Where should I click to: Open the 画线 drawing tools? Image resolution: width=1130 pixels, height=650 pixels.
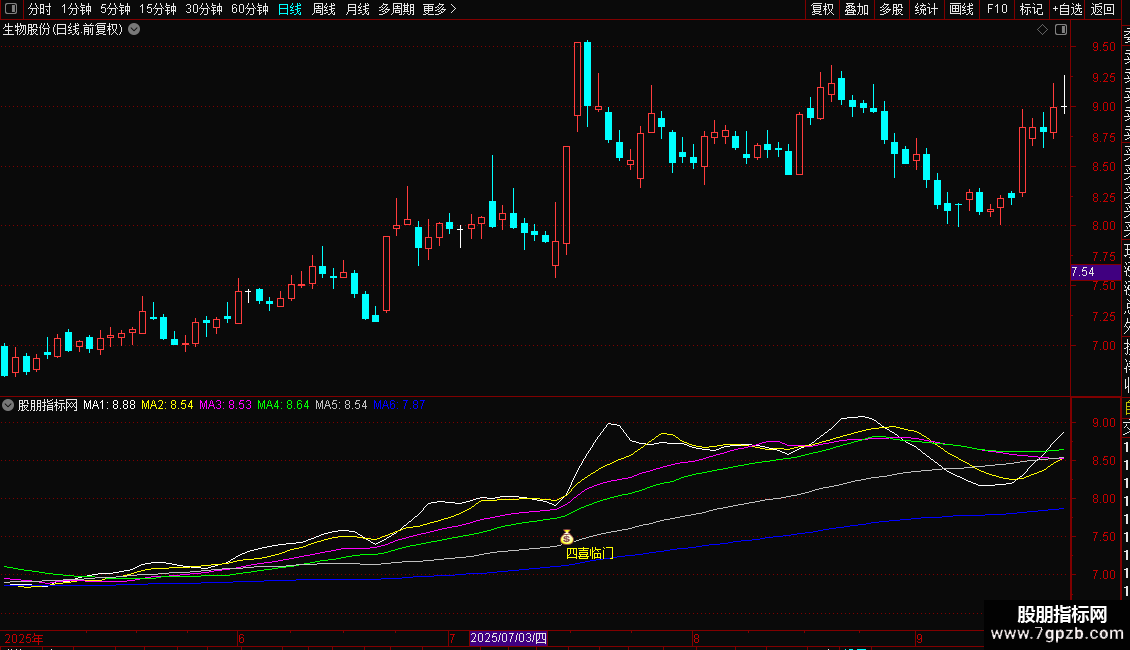pos(961,9)
